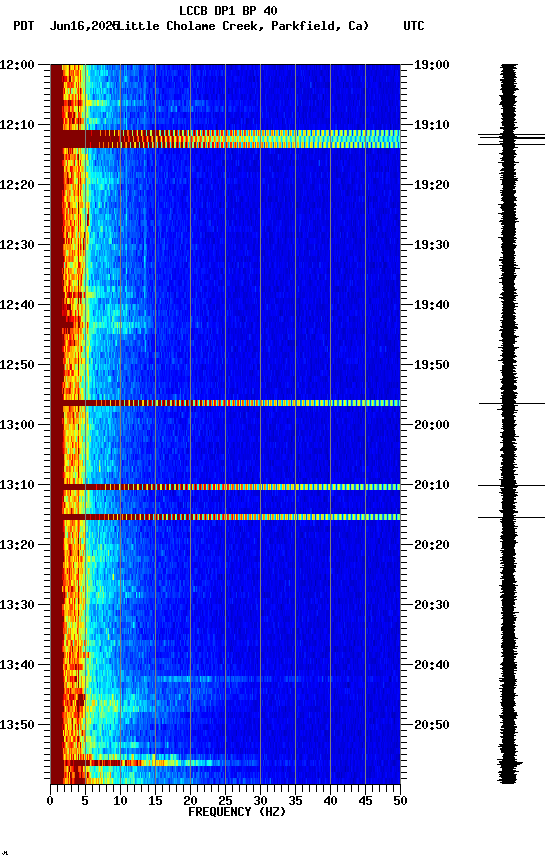
Task: Click the "FREQUENCY (HZ)" axis title
Action: click(237, 813)
